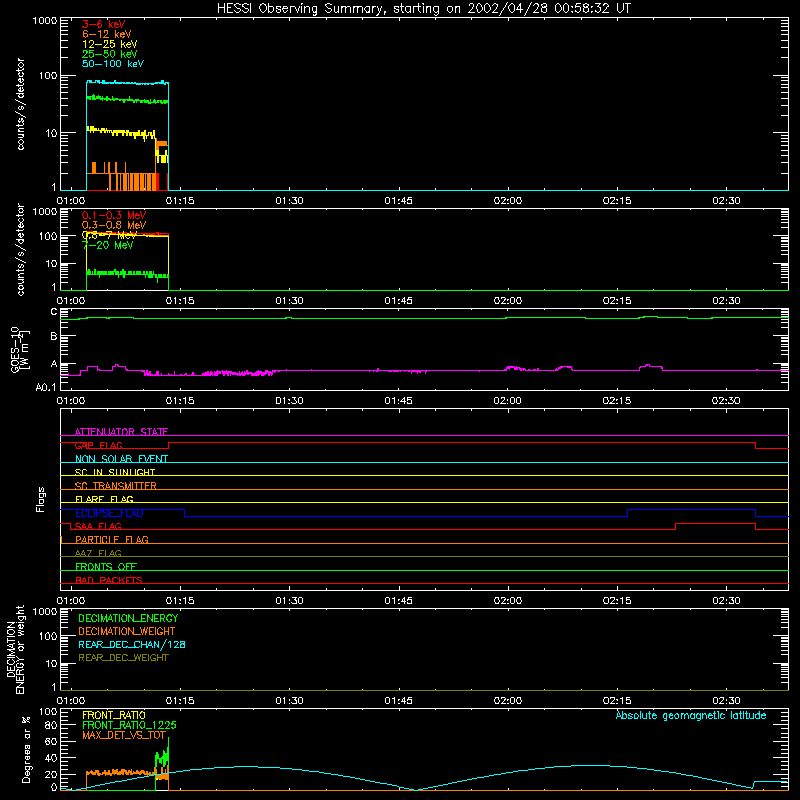Click the 02:15 tick under the flags panel
This screenshot has width=800, height=800.
617,601
